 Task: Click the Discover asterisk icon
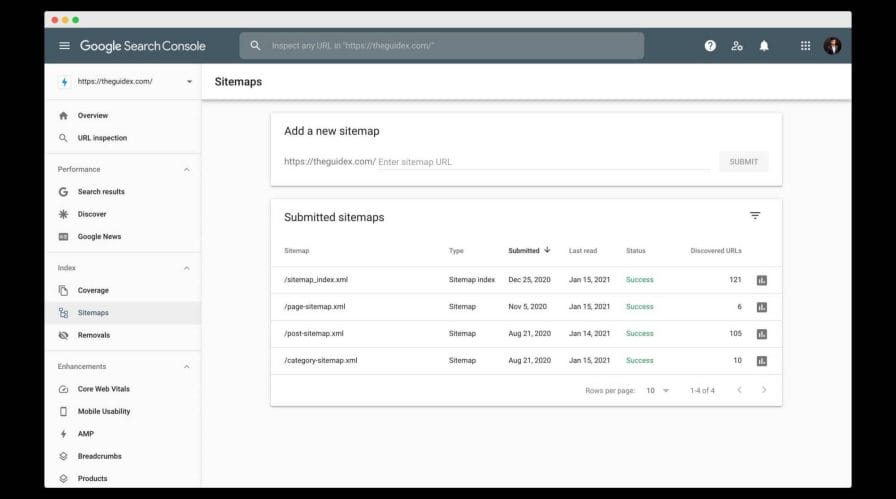[x=63, y=214]
